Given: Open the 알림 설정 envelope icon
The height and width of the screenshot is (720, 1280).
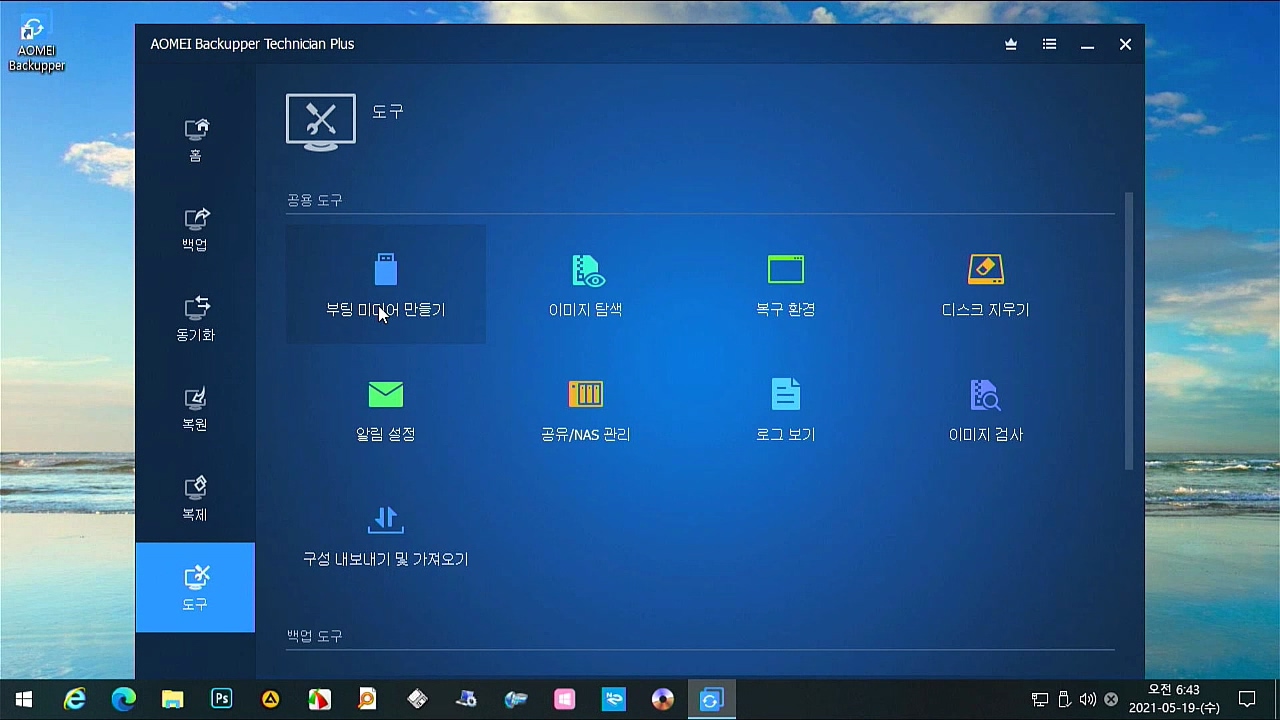Looking at the screenshot, I should 385,394.
